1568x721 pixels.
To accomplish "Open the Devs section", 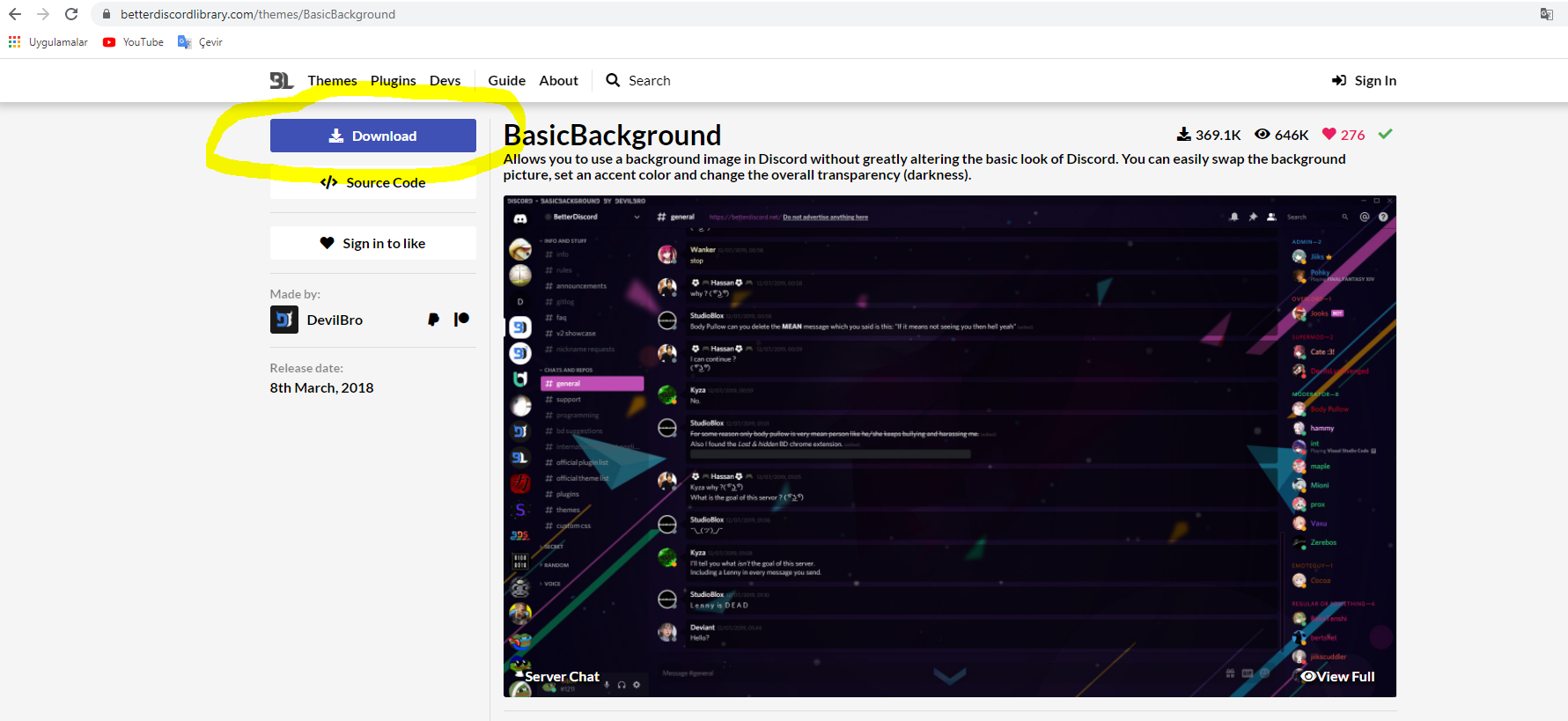I will [445, 80].
